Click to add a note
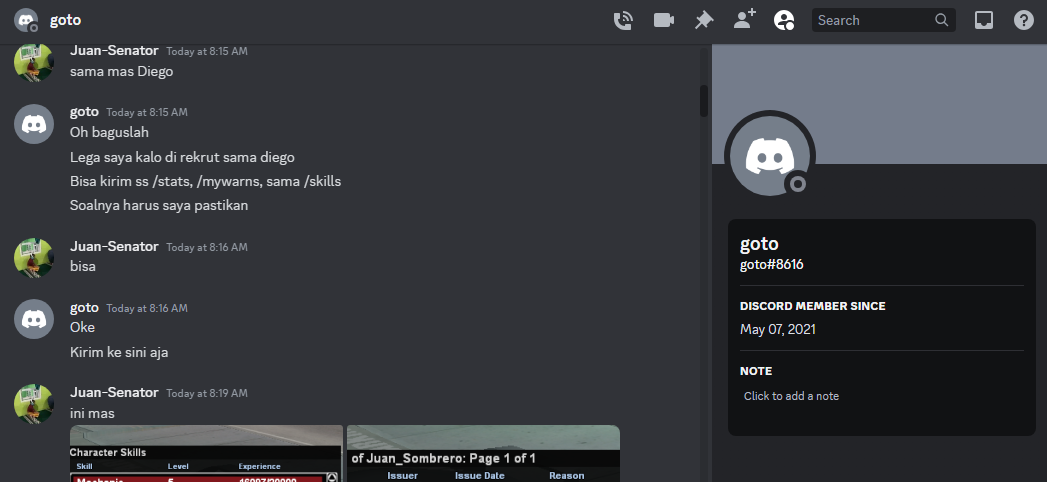 click(x=791, y=396)
